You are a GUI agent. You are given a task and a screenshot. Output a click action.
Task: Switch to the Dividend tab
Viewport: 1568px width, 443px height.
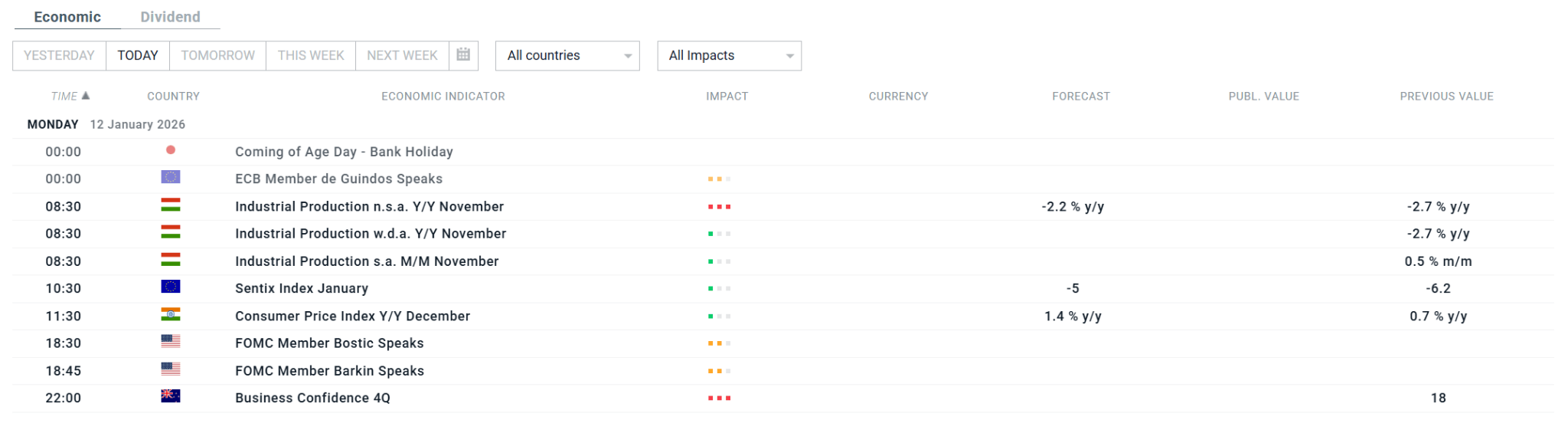point(170,17)
